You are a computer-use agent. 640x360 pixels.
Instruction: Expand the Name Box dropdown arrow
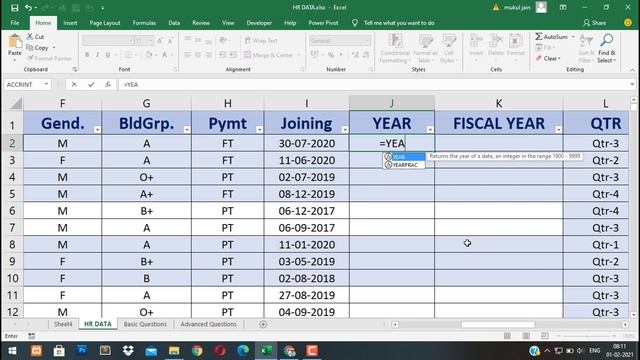tap(47, 84)
